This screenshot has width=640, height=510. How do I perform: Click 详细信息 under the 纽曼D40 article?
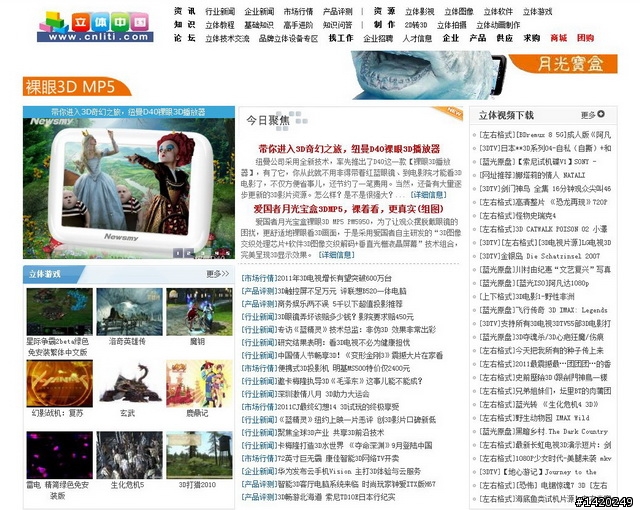[x=428, y=195]
